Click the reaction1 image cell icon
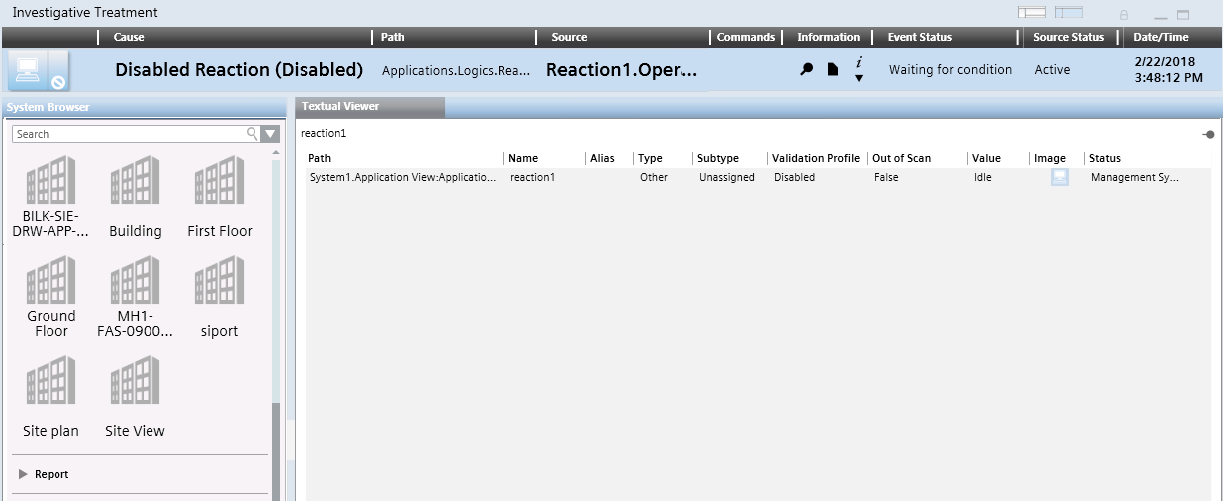 point(1059,177)
